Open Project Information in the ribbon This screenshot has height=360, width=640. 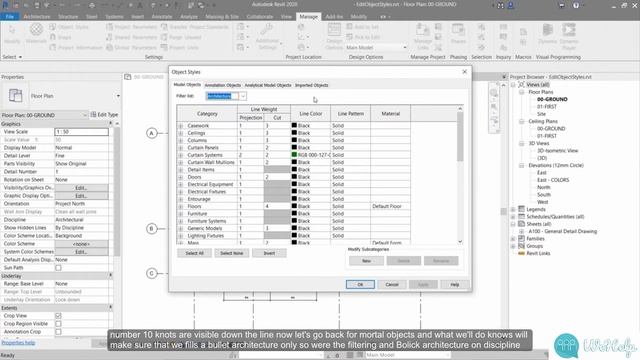coord(76,47)
